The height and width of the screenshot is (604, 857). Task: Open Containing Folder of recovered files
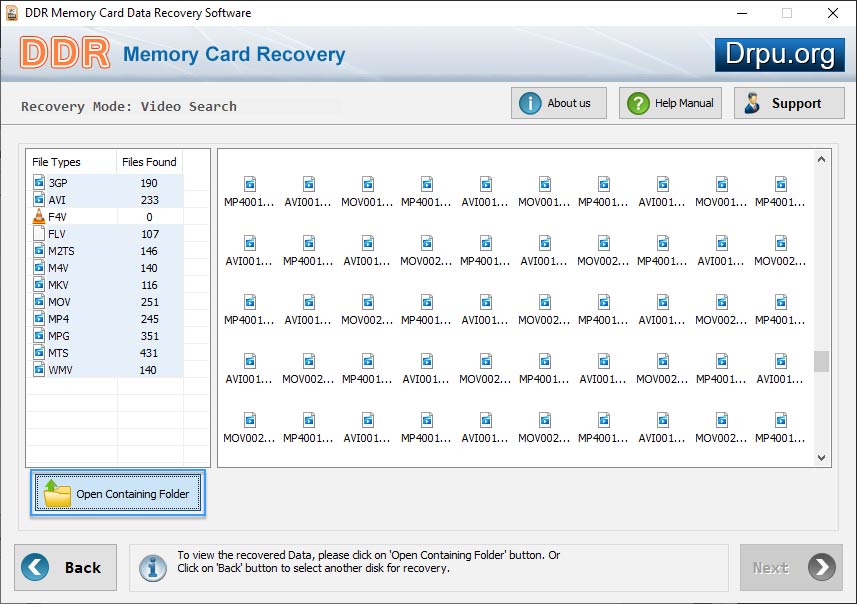(x=118, y=493)
